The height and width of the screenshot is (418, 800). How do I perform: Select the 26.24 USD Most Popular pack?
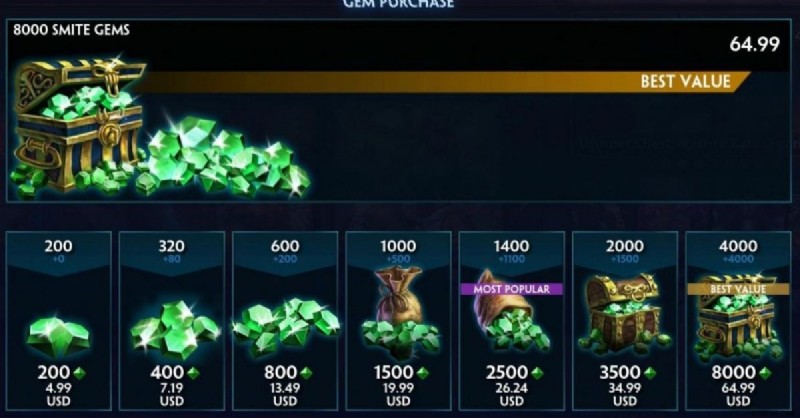point(512,321)
